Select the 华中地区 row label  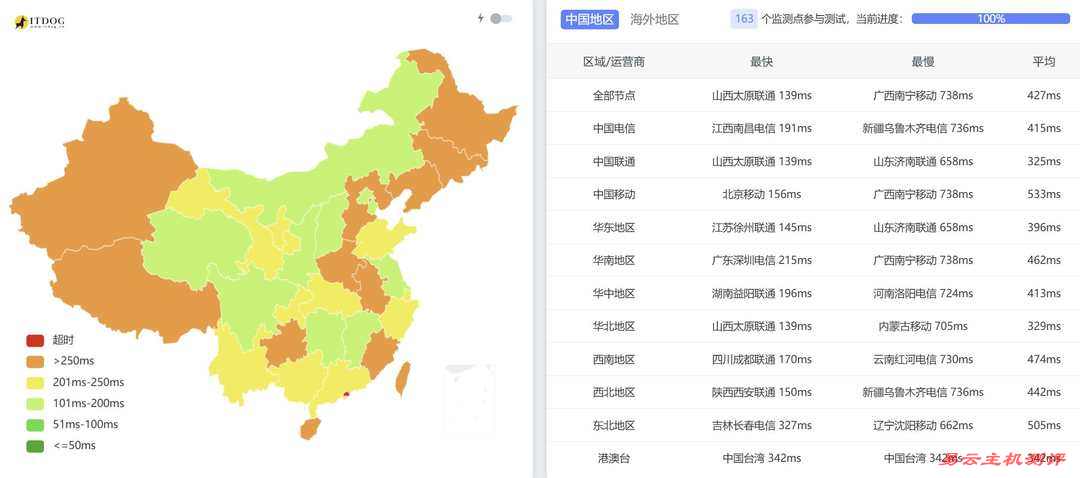(614, 293)
